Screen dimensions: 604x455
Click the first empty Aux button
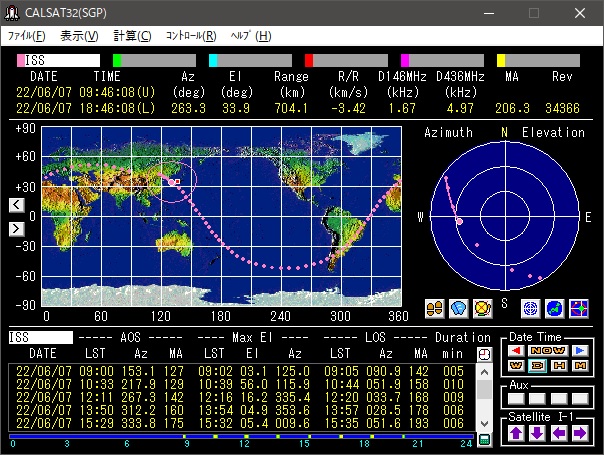point(517,399)
